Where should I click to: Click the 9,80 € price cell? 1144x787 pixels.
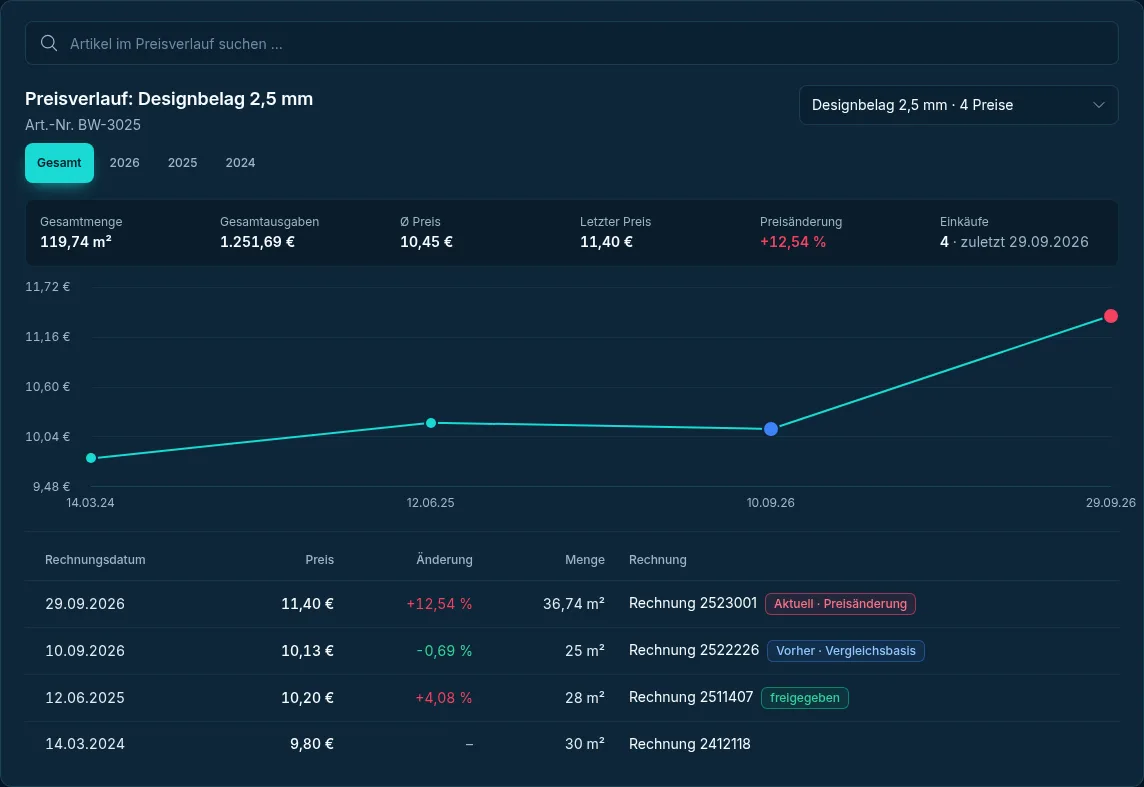[312, 744]
